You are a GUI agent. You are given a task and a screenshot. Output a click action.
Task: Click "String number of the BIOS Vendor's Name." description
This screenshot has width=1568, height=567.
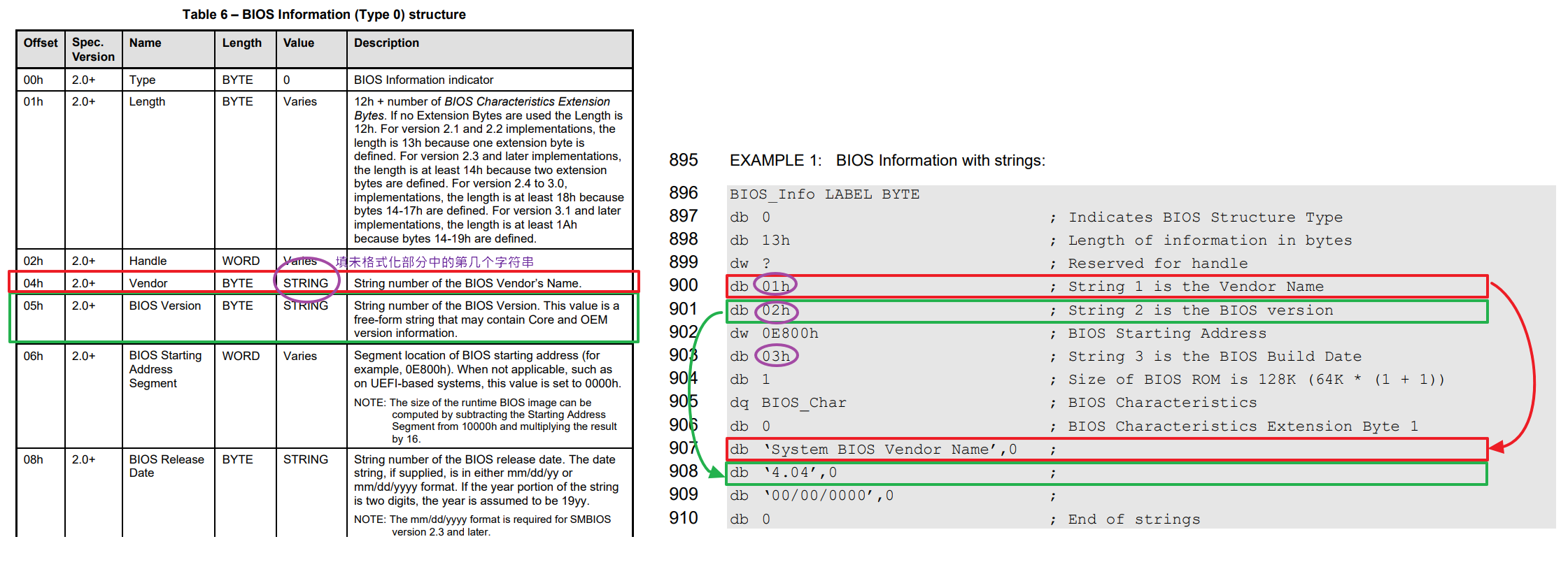tap(467, 283)
